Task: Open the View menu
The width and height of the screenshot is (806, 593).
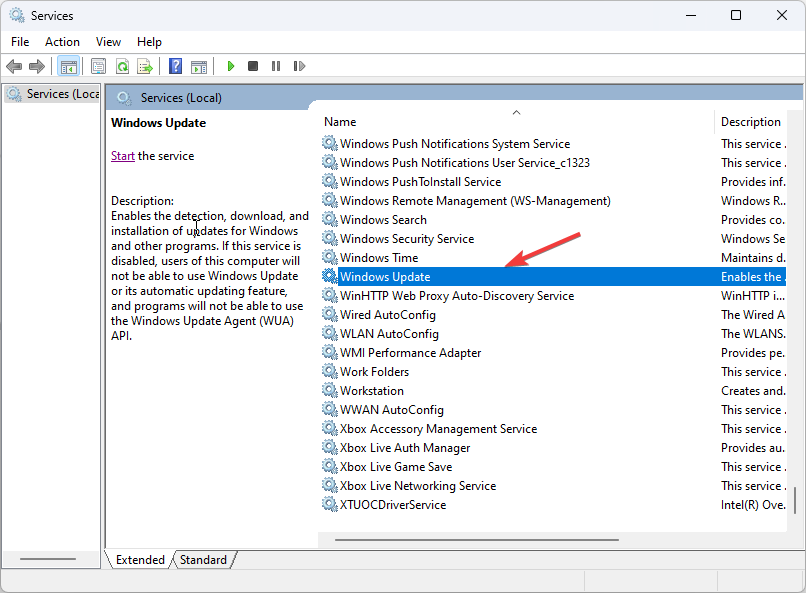Action: tap(108, 42)
